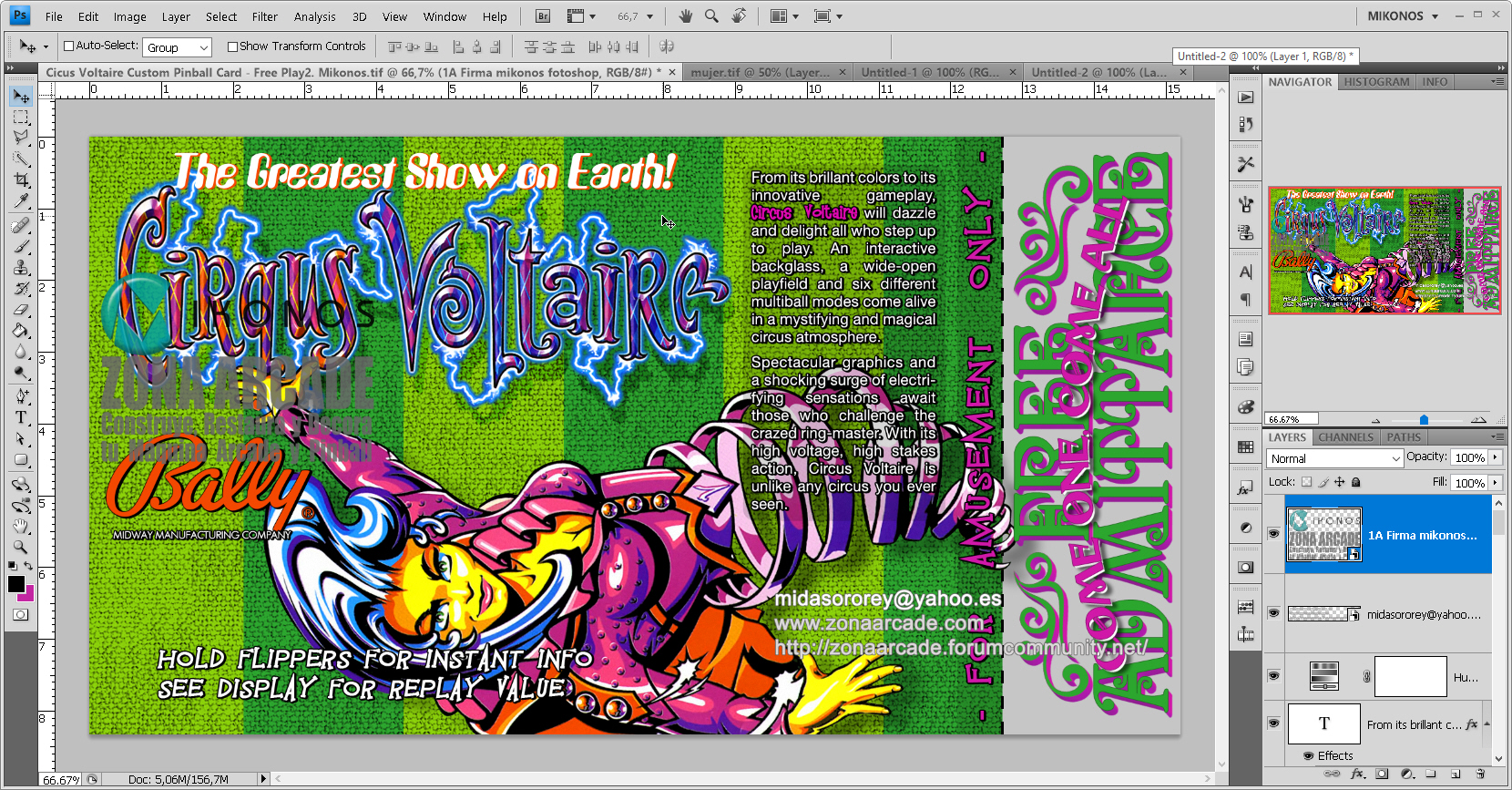Screen dimensions: 1512x790
Task: Select the Hand tool in the toolbox
Action: click(21, 527)
